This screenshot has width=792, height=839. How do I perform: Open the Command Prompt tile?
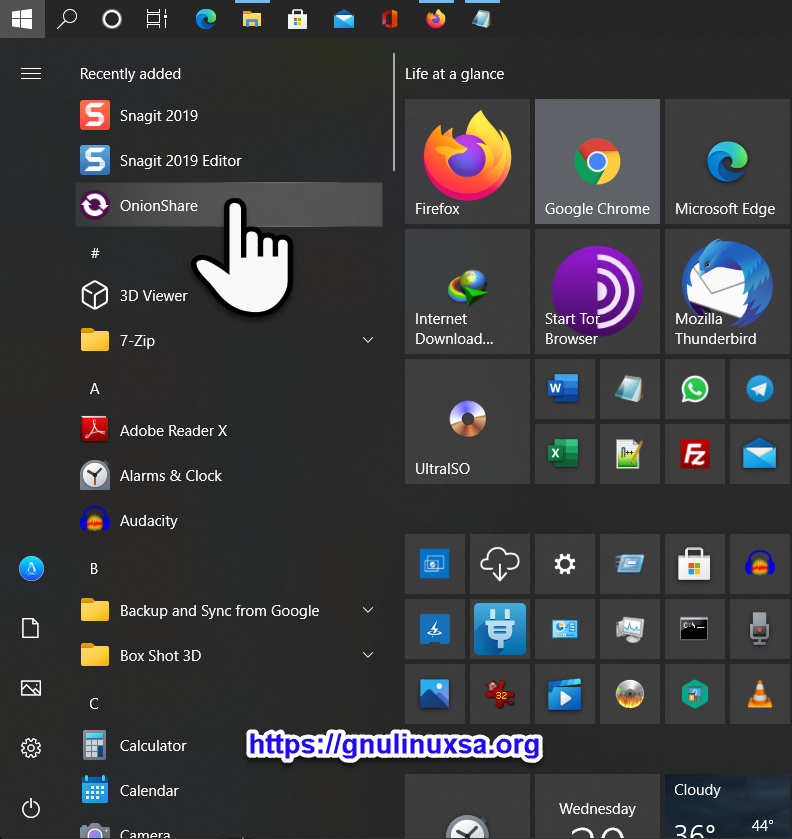[695, 629]
